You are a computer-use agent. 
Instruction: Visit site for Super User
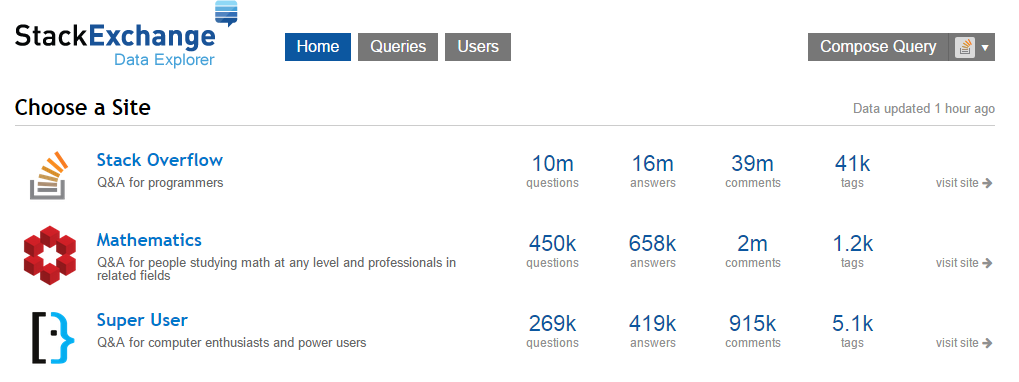[x=964, y=343]
